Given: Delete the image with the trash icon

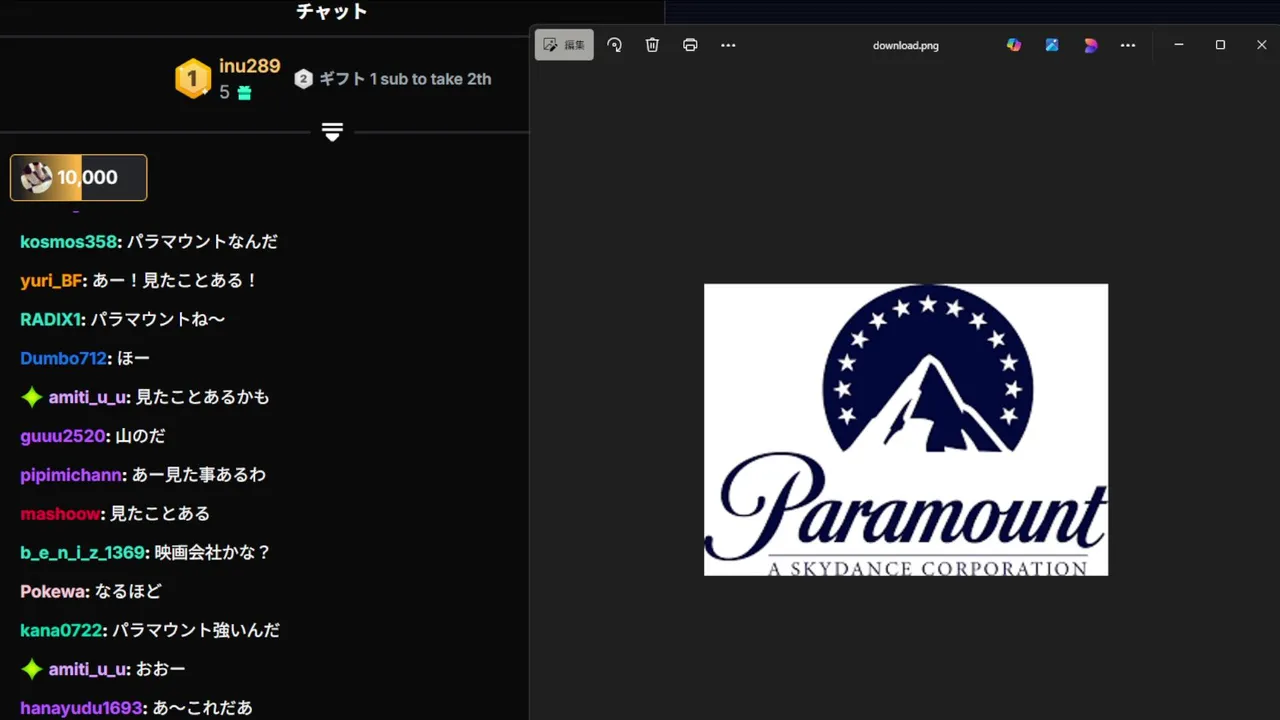Looking at the screenshot, I should click(x=652, y=45).
